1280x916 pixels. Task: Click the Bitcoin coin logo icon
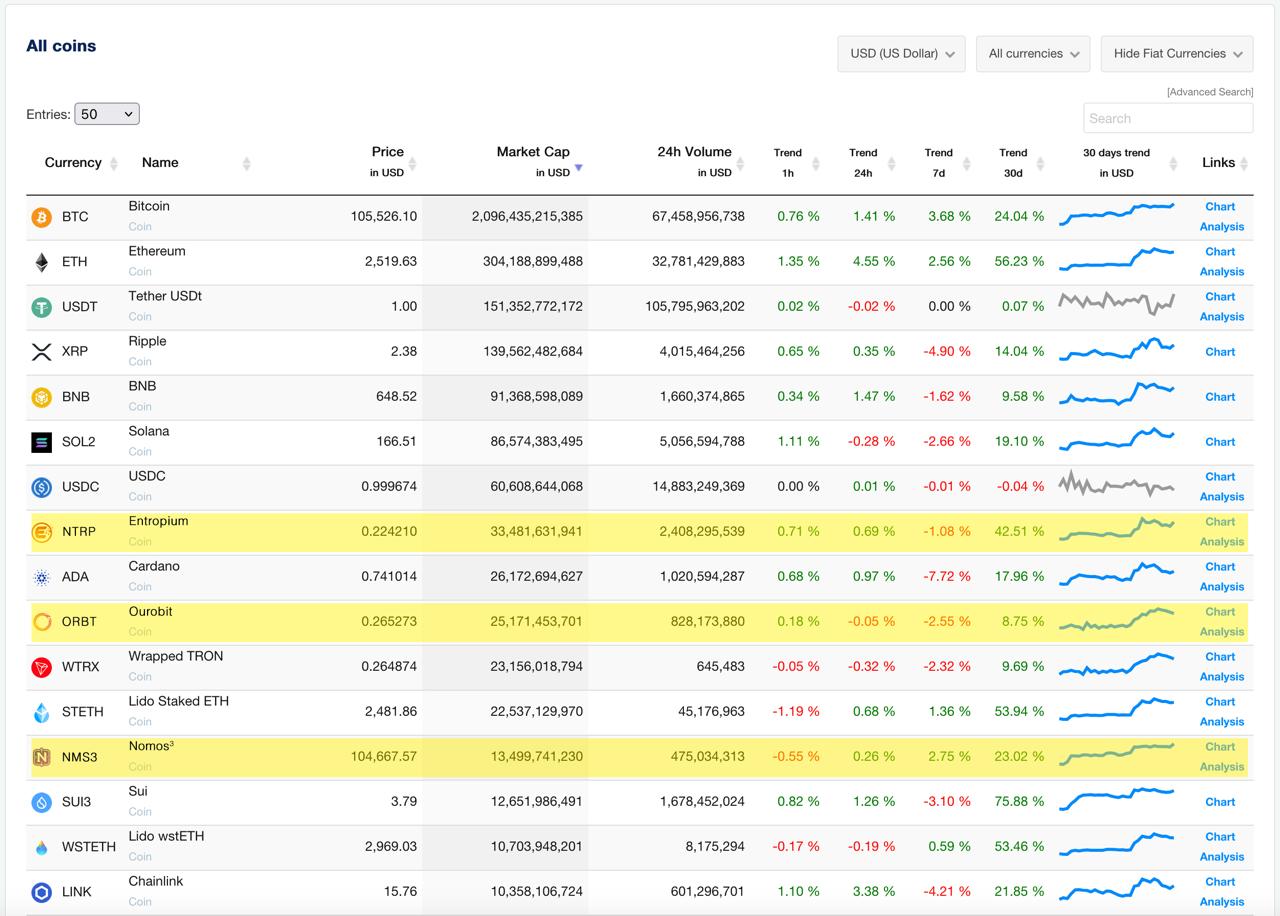[x=41, y=217]
